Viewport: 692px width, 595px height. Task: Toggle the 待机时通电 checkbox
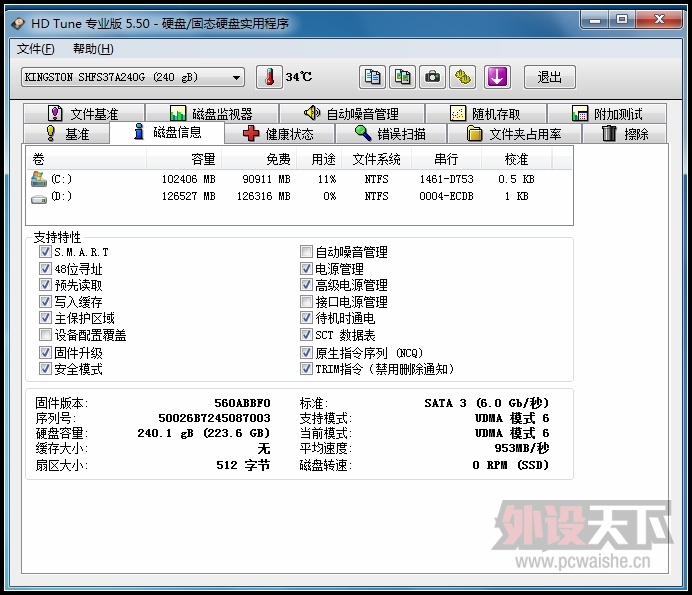click(306, 318)
